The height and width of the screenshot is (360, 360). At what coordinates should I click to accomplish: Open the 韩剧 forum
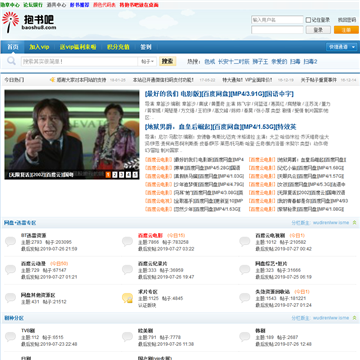[260, 331]
